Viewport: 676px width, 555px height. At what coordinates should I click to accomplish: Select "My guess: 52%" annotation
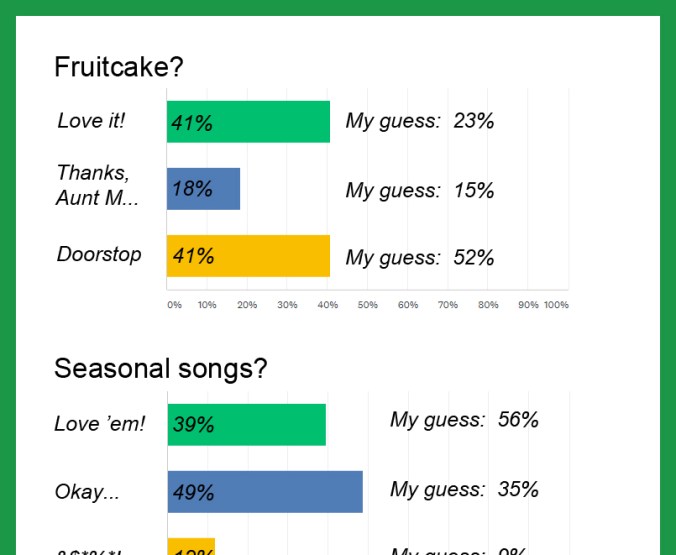420,257
